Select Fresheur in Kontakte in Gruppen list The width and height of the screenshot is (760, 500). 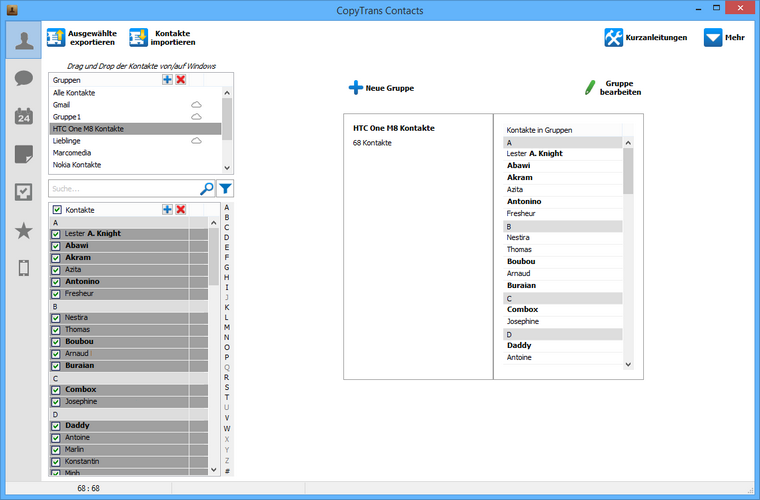563,213
